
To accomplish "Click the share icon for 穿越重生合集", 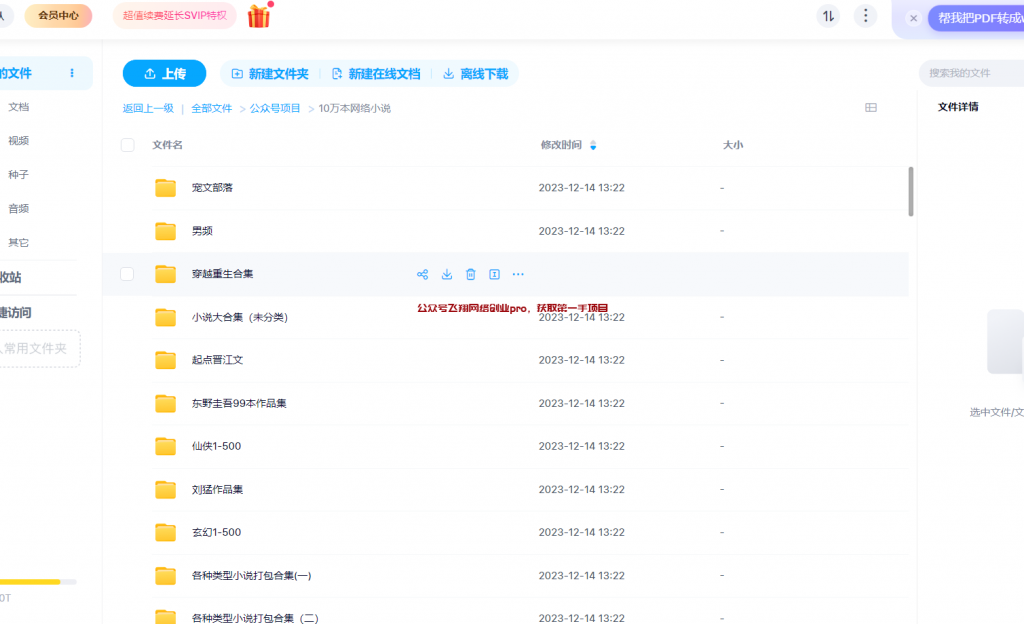I will pos(422,274).
